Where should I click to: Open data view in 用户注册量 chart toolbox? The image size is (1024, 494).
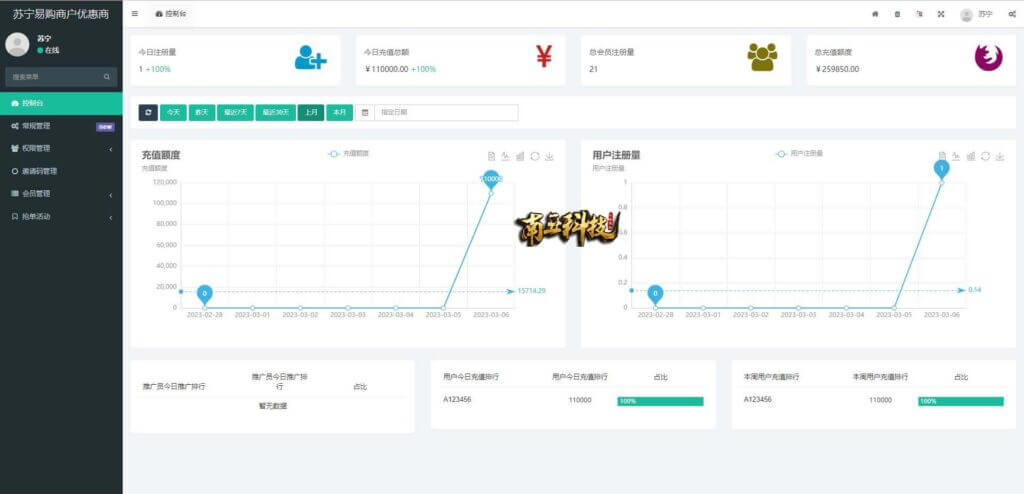(x=942, y=156)
